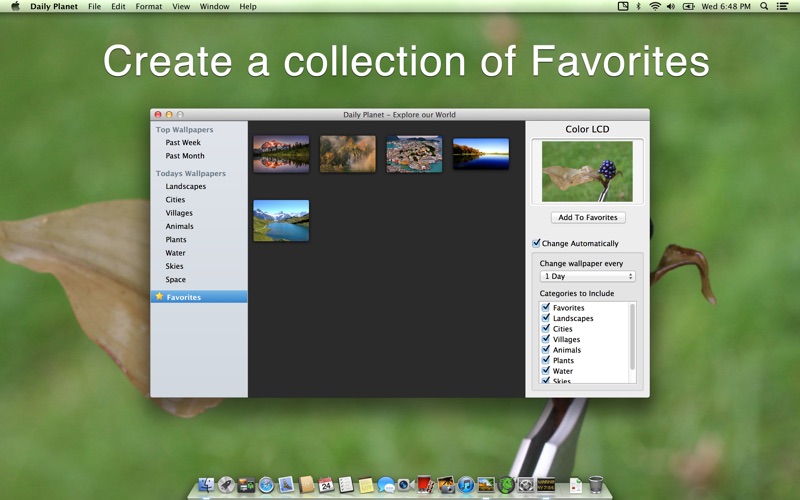Open Spotlight search magnifier
The image size is (800, 500).
click(x=764, y=6)
